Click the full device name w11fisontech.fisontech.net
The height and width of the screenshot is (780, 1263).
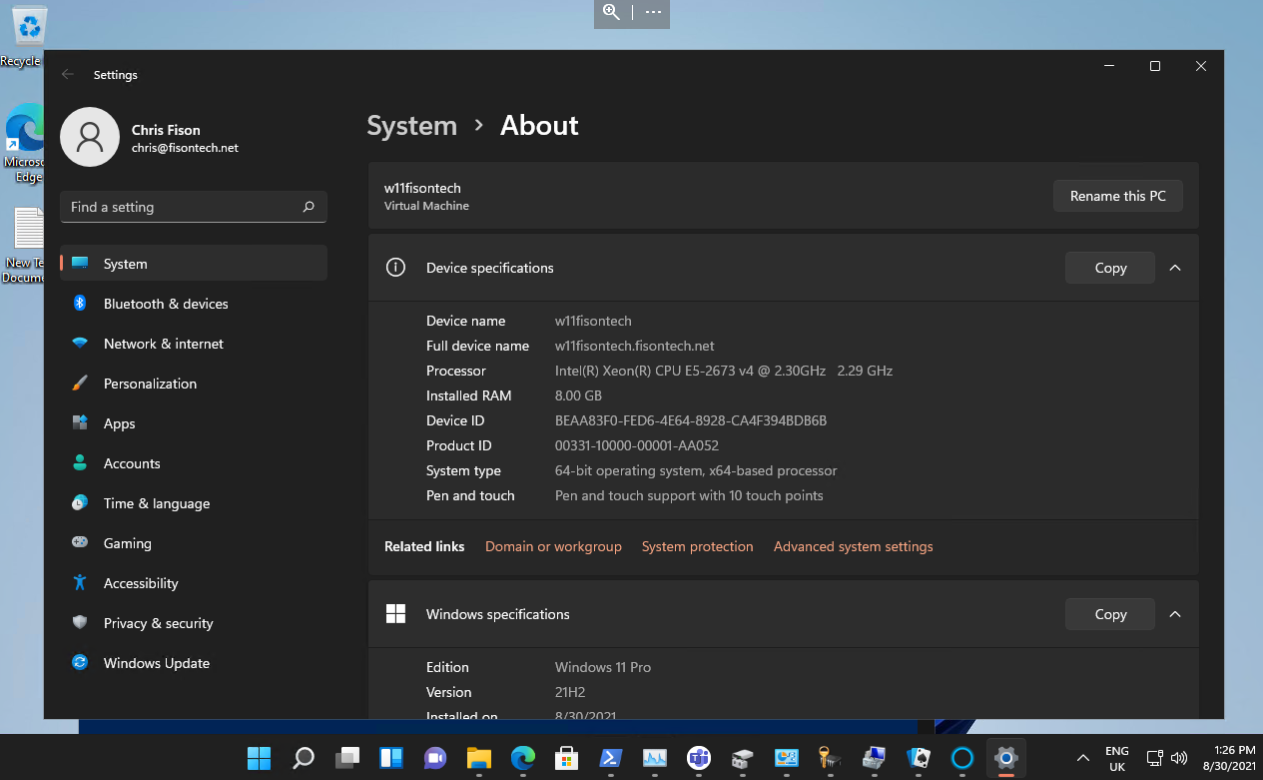pyautogui.click(x=635, y=345)
